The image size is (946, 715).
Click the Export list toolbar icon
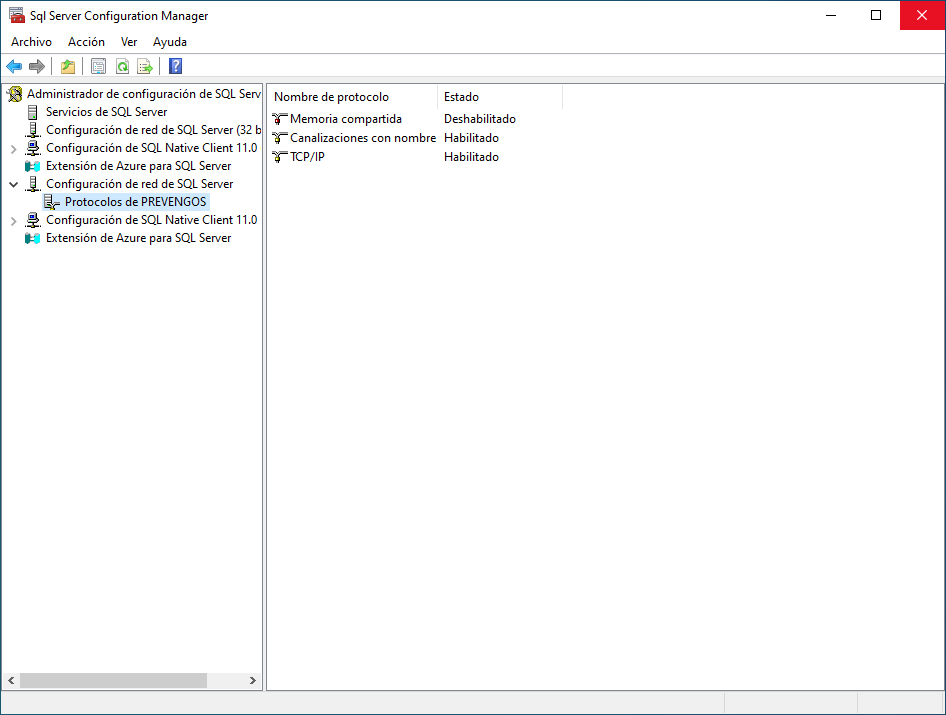(x=145, y=67)
